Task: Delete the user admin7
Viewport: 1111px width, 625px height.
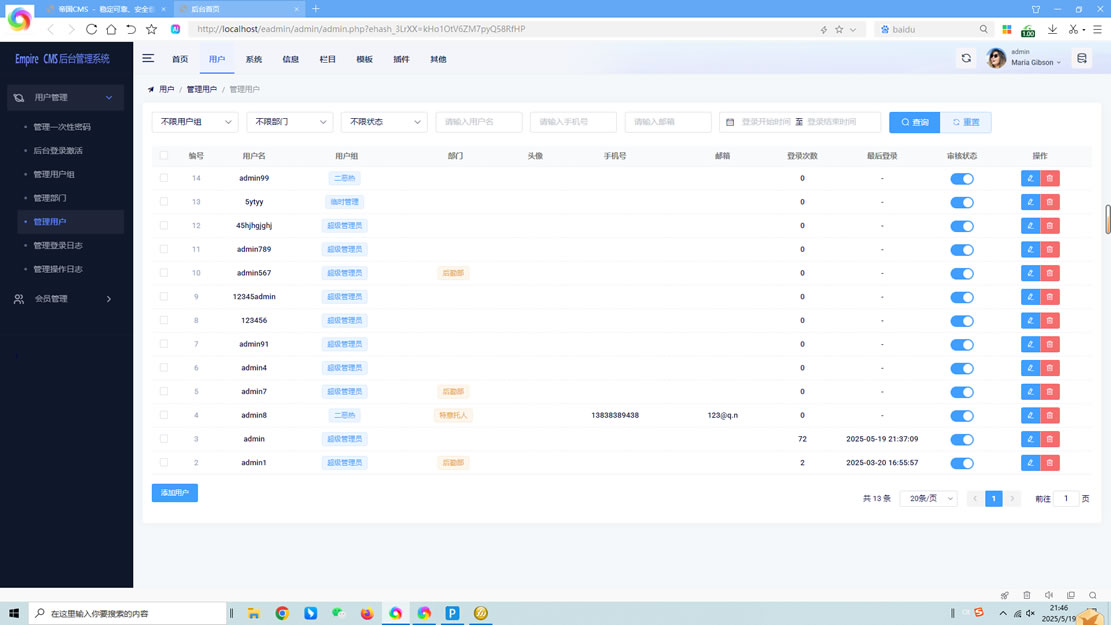Action: [x=1050, y=392]
